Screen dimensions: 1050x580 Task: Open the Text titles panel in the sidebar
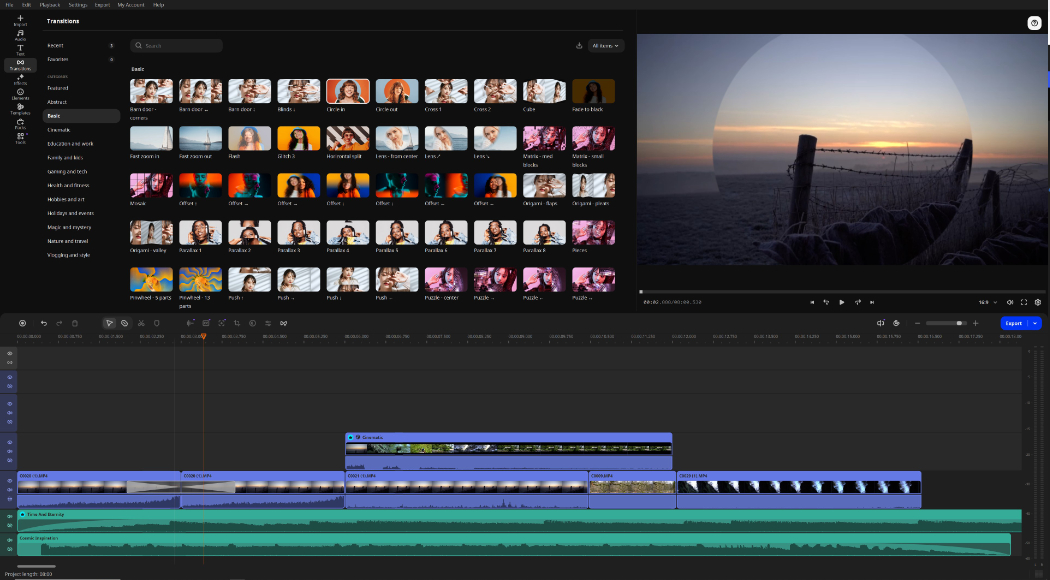[20, 50]
